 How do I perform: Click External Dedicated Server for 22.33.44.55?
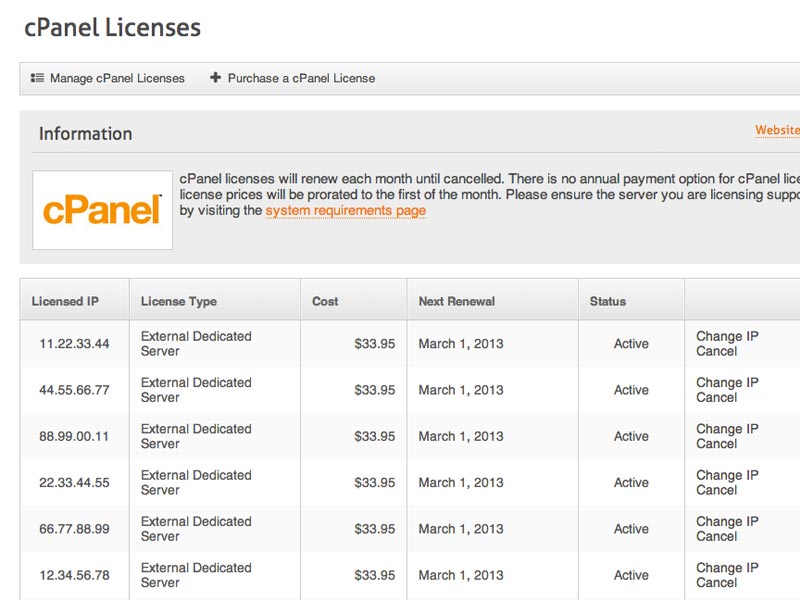click(196, 483)
